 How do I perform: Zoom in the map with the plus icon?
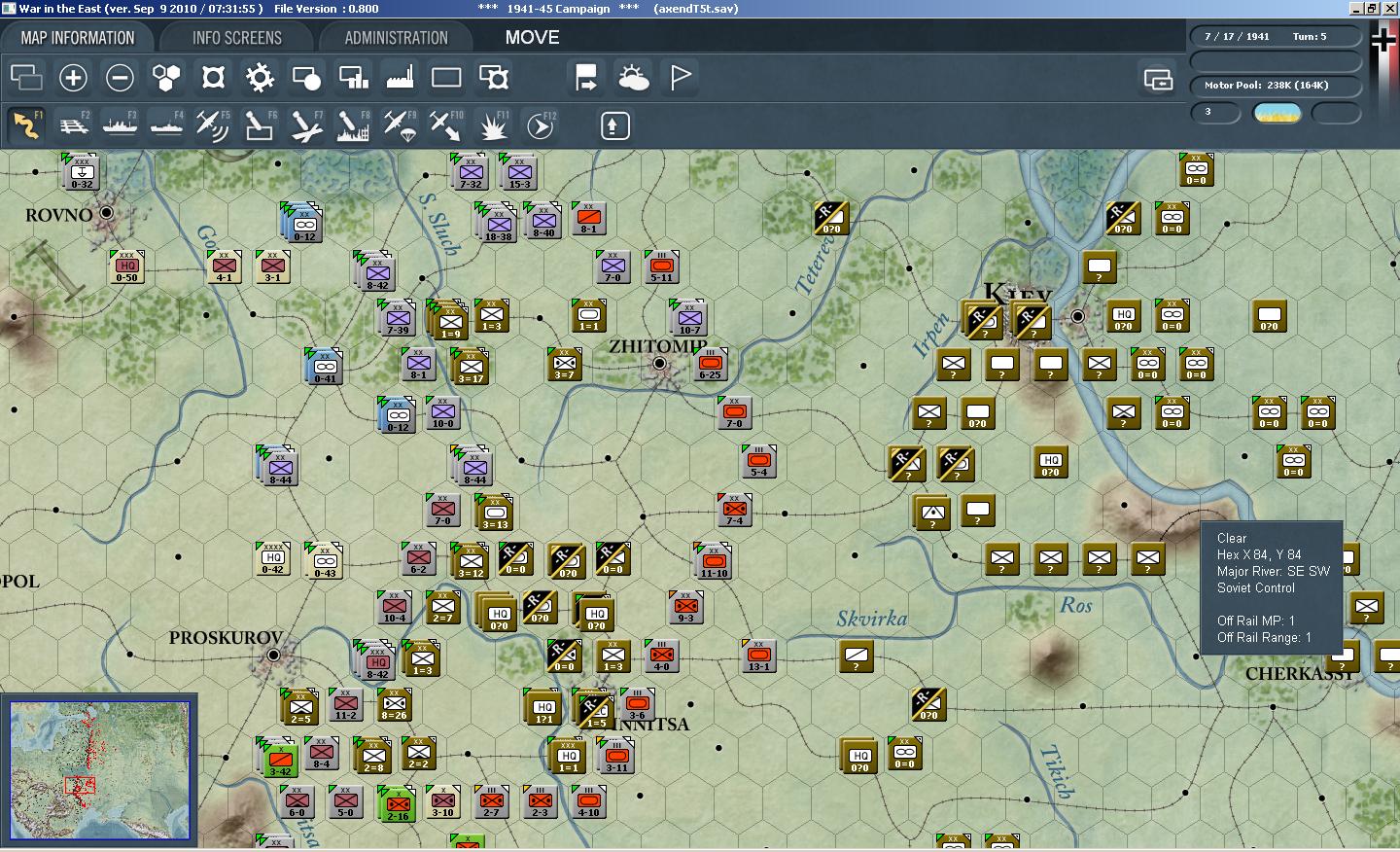click(x=73, y=78)
